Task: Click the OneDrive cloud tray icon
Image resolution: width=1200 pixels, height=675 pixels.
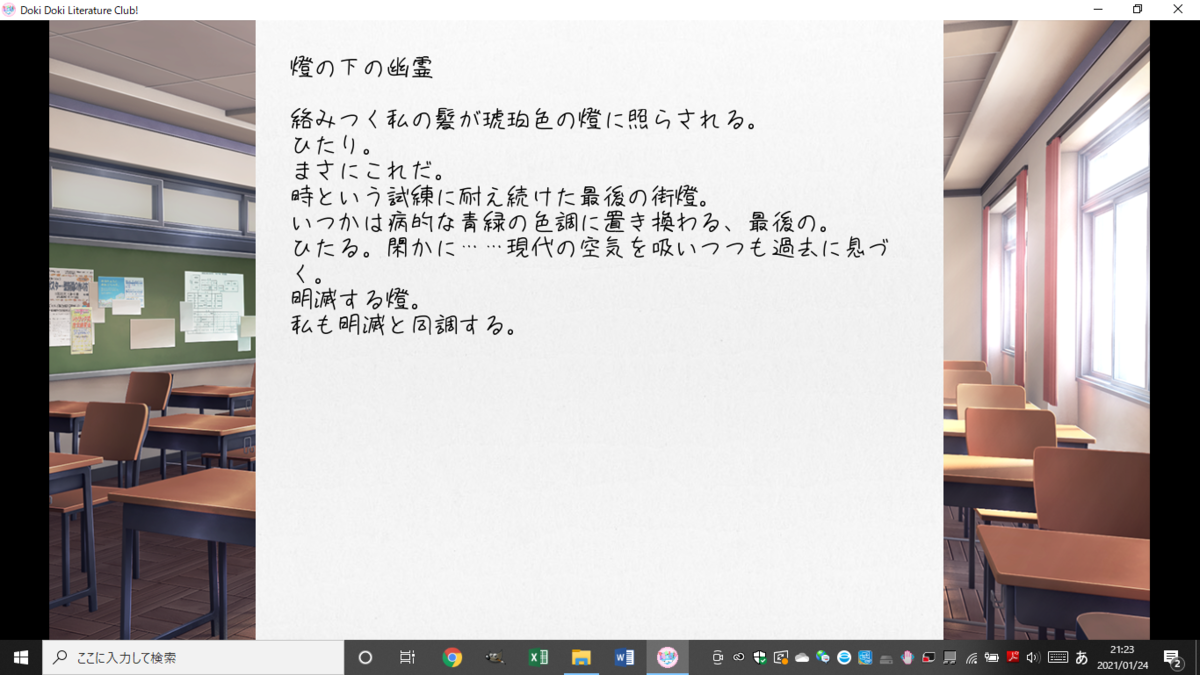Action: click(802, 657)
